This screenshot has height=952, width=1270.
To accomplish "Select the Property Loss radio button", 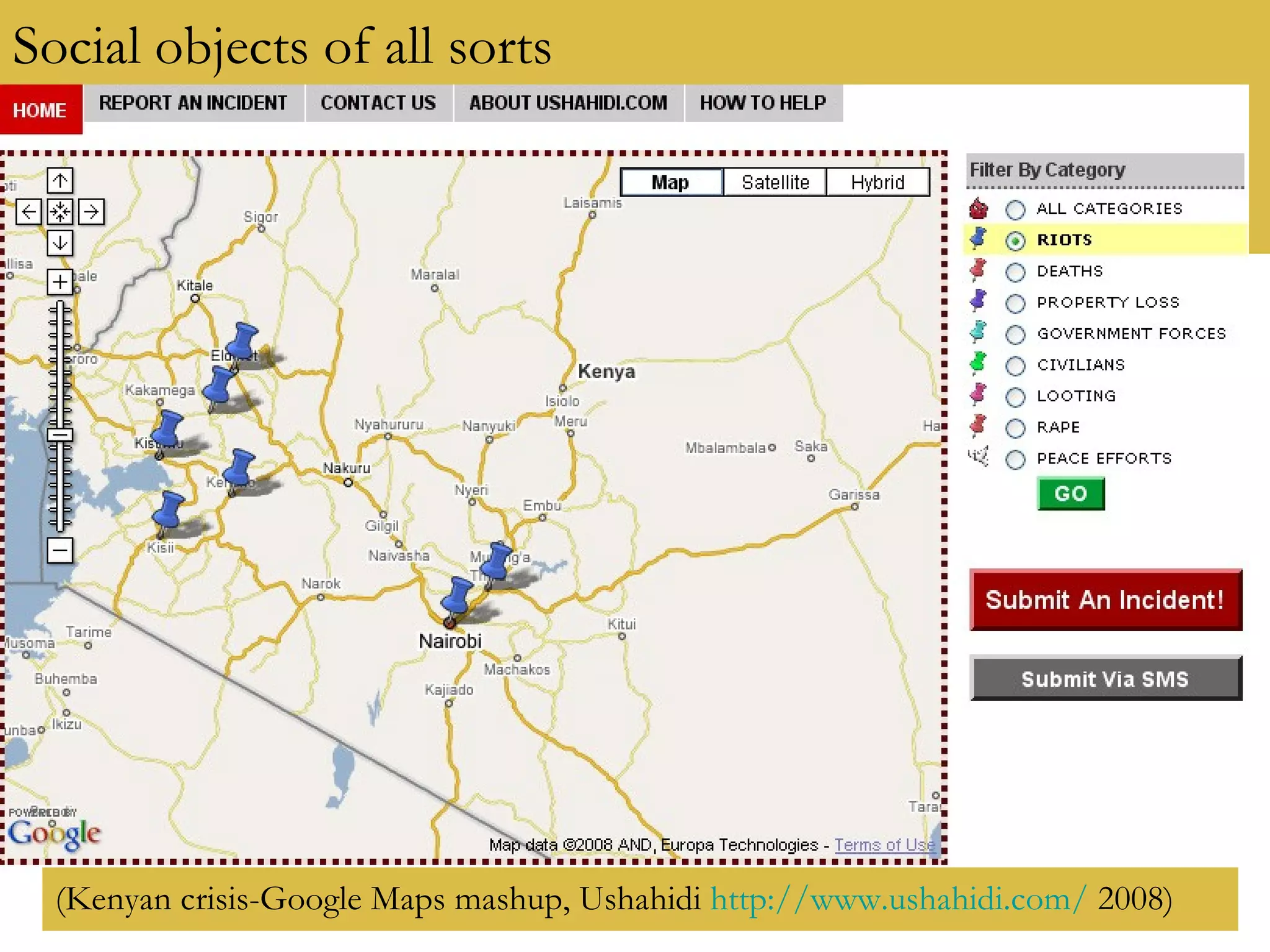I will 1015,304.
